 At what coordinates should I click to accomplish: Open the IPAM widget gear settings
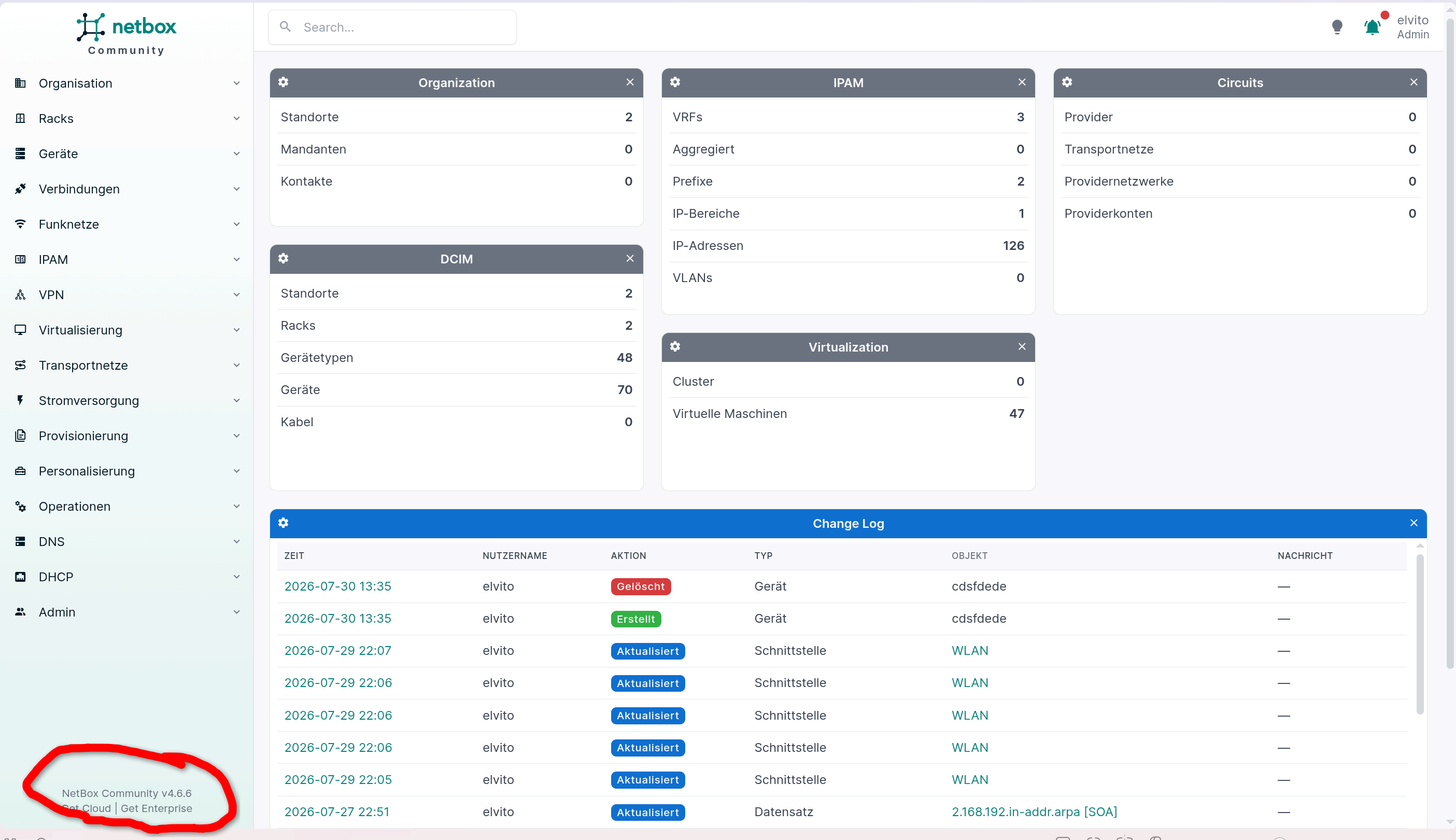[675, 82]
